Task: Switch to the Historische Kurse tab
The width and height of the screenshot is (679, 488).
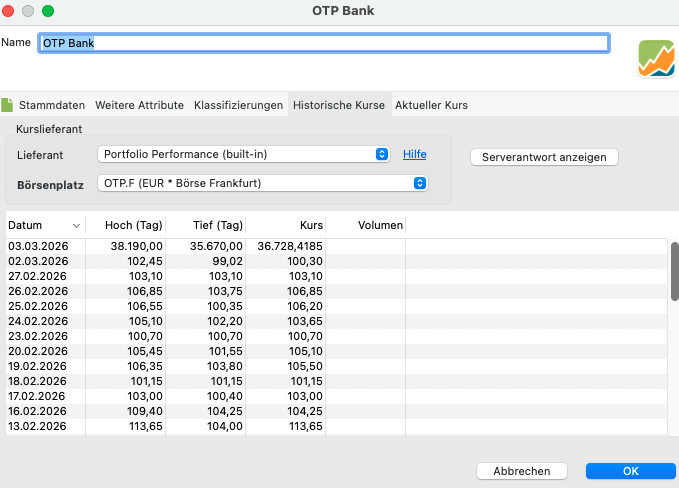Action: 339,105
